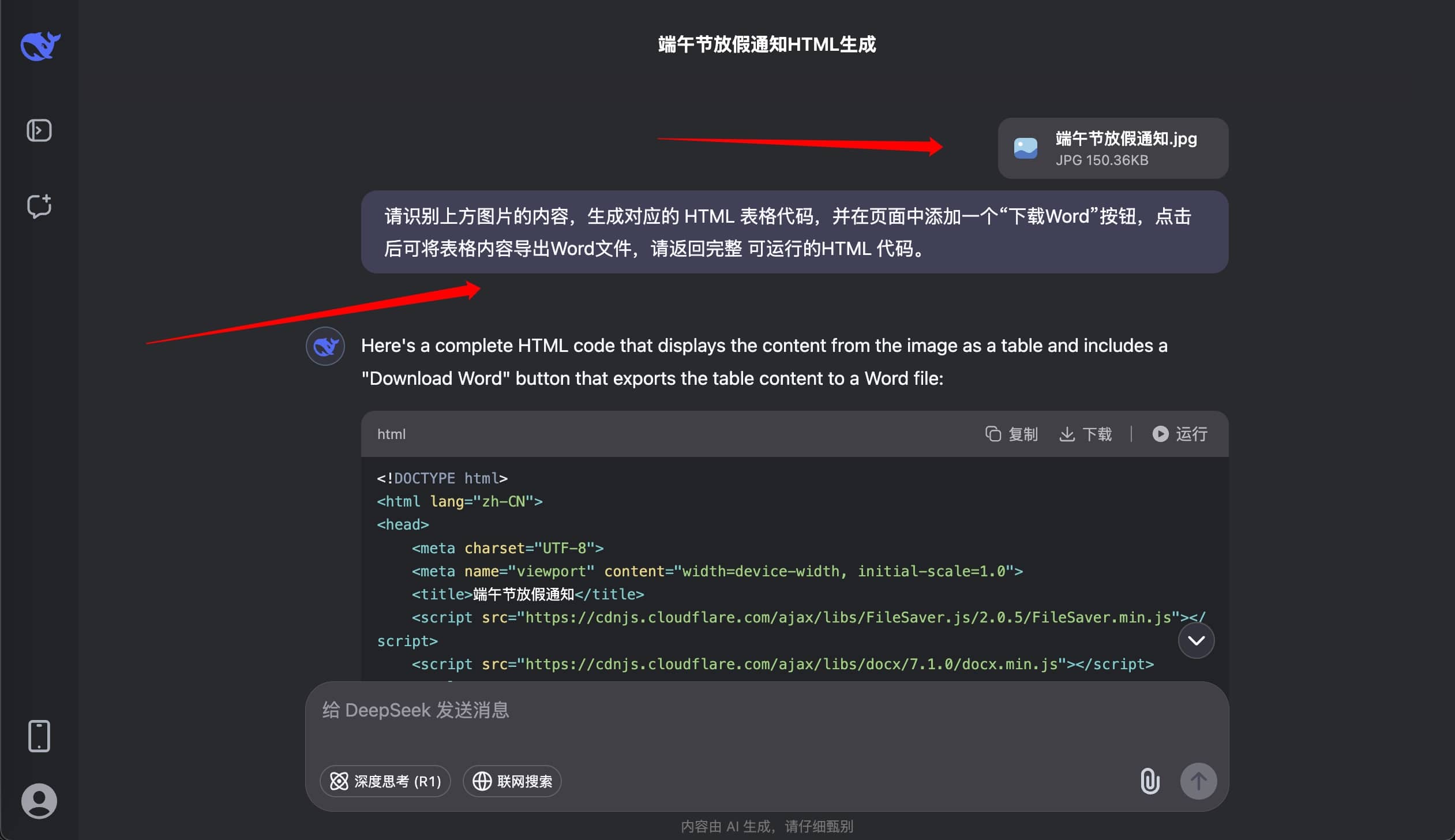Download the code with 下载 button
Image resolution: width=1455 pixels, height=840 pixels.
coord(1085,434)
